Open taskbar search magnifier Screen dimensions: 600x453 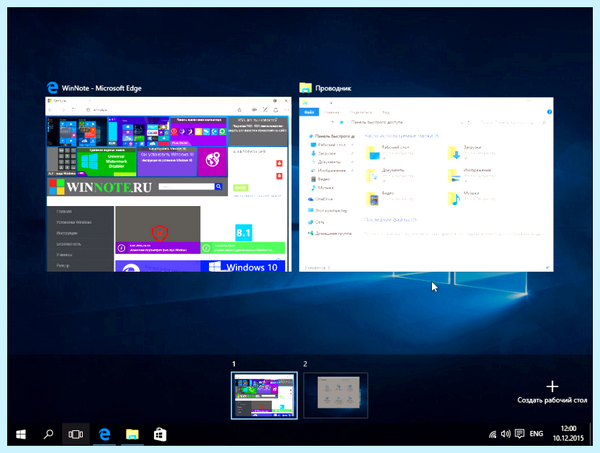pyautogui.click(x=48, y=434)
